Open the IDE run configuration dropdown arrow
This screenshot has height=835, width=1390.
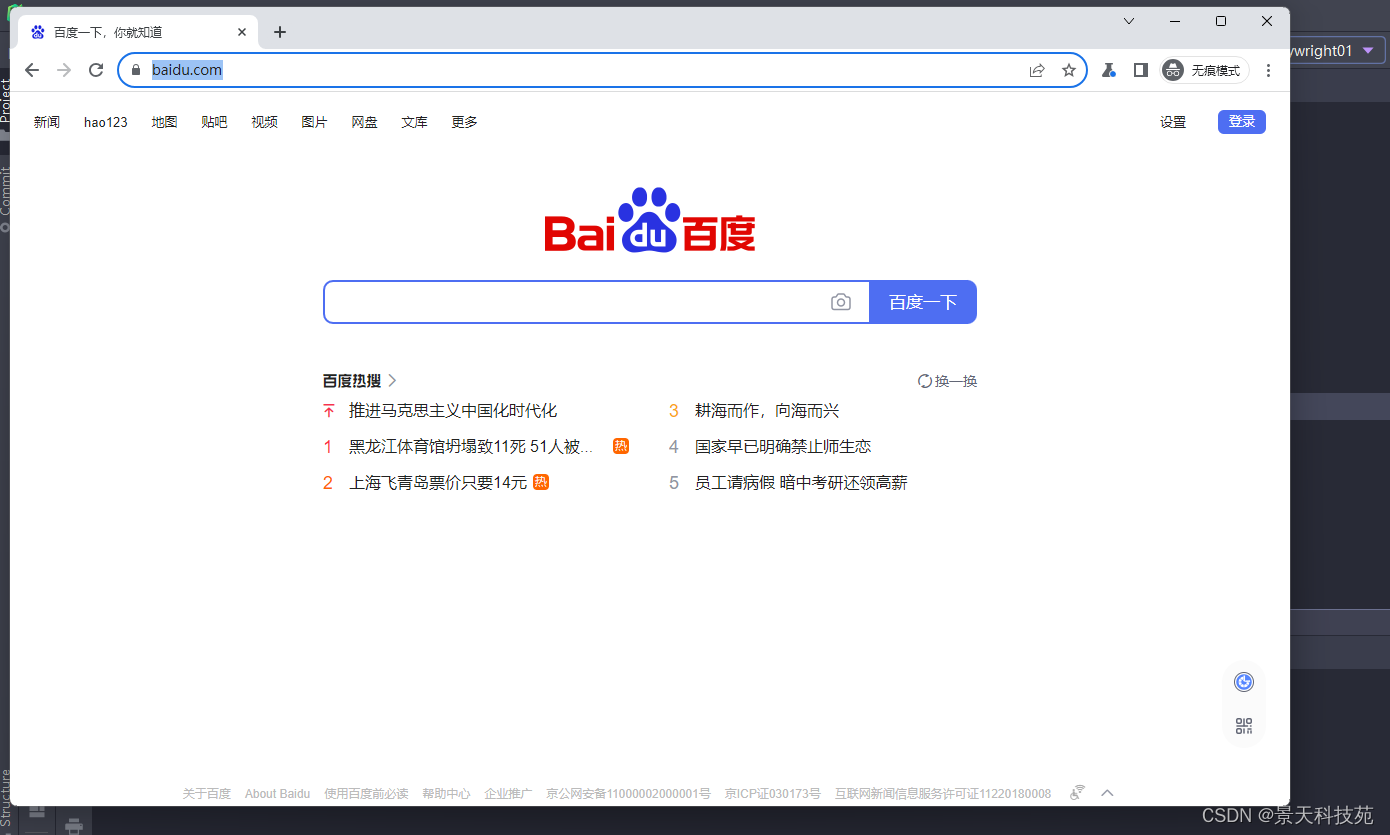[1368, 50]
